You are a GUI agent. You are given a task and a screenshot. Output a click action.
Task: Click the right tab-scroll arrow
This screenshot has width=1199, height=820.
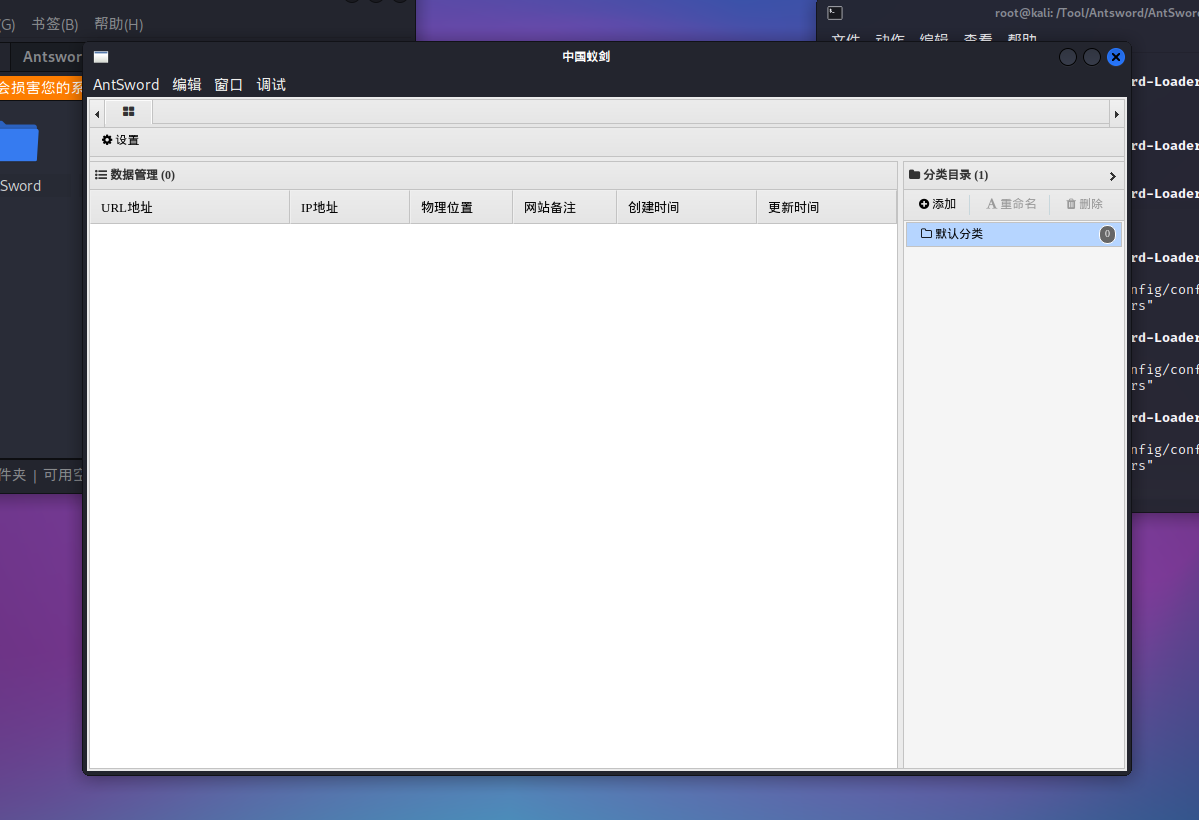[x=1116, y=114]
